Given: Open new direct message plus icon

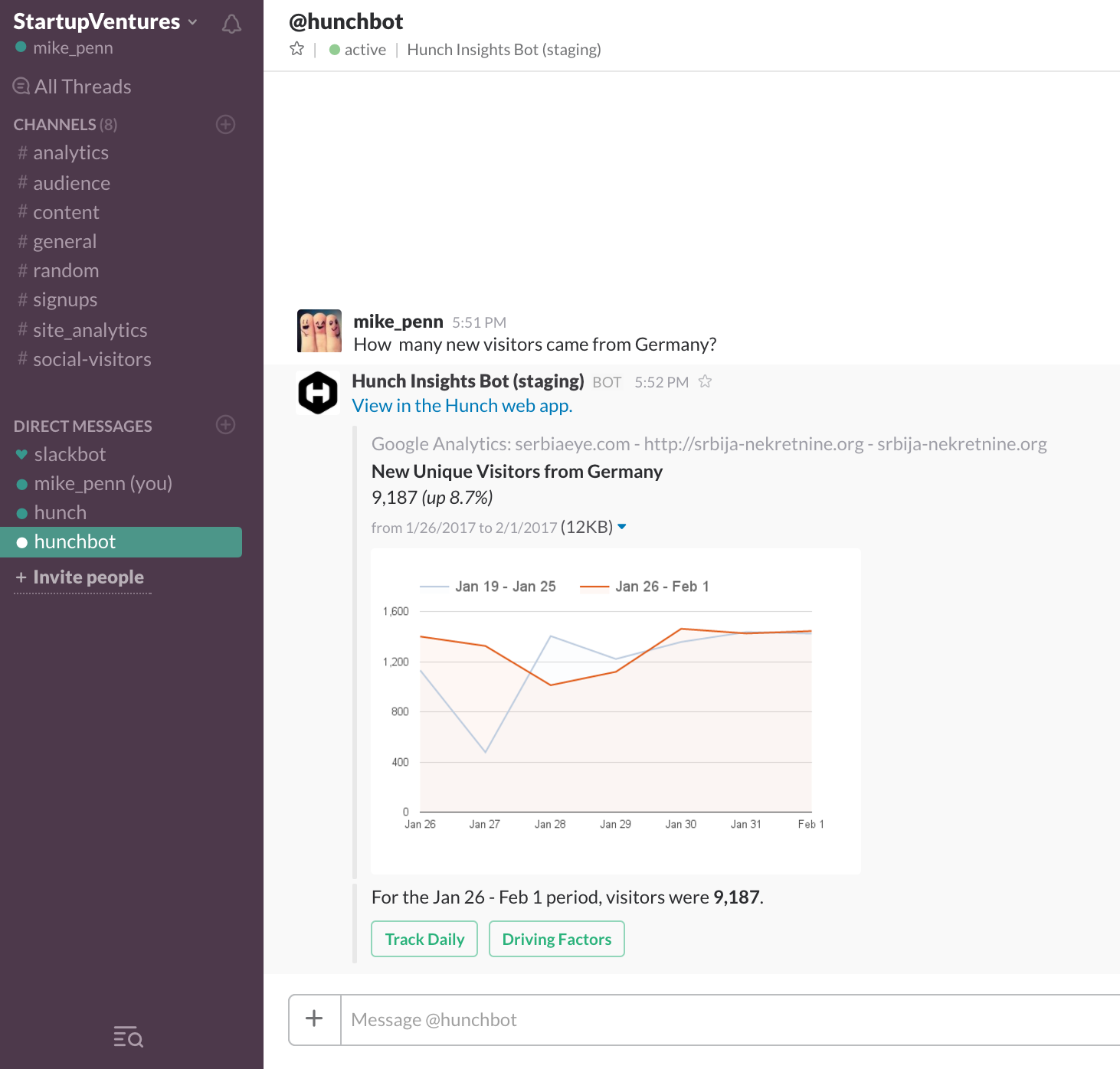Looking at the screenshot, I should click(x=226, y=425).
